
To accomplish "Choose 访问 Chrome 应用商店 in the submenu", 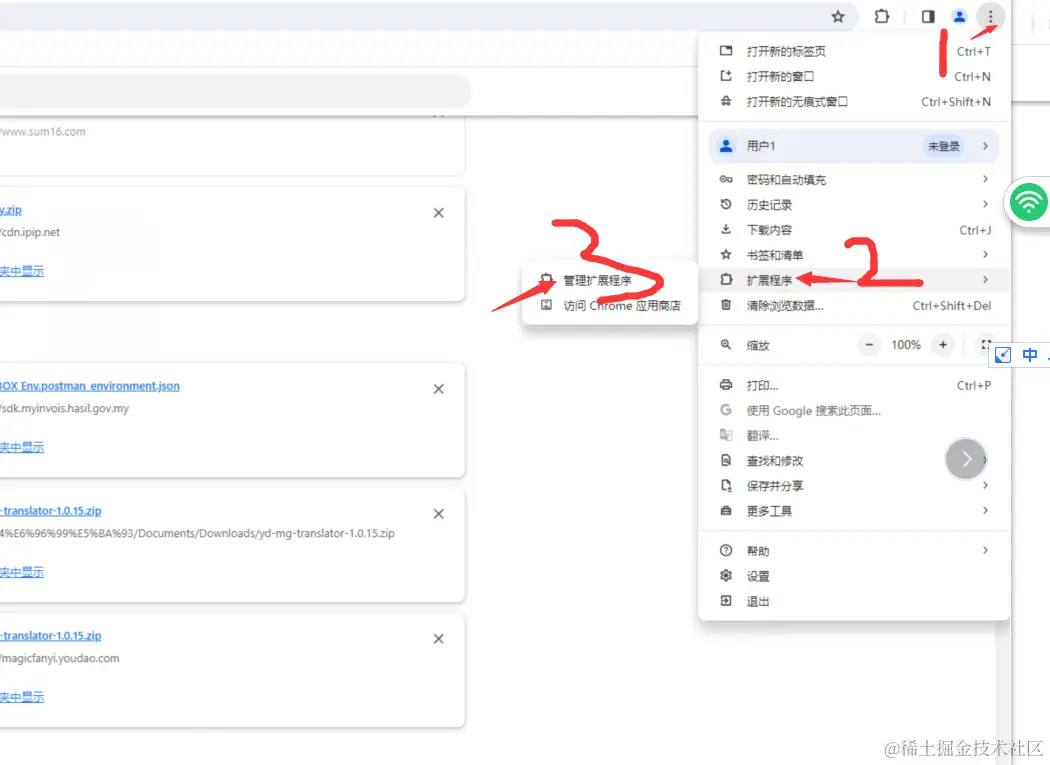I will tap(609, 305).
